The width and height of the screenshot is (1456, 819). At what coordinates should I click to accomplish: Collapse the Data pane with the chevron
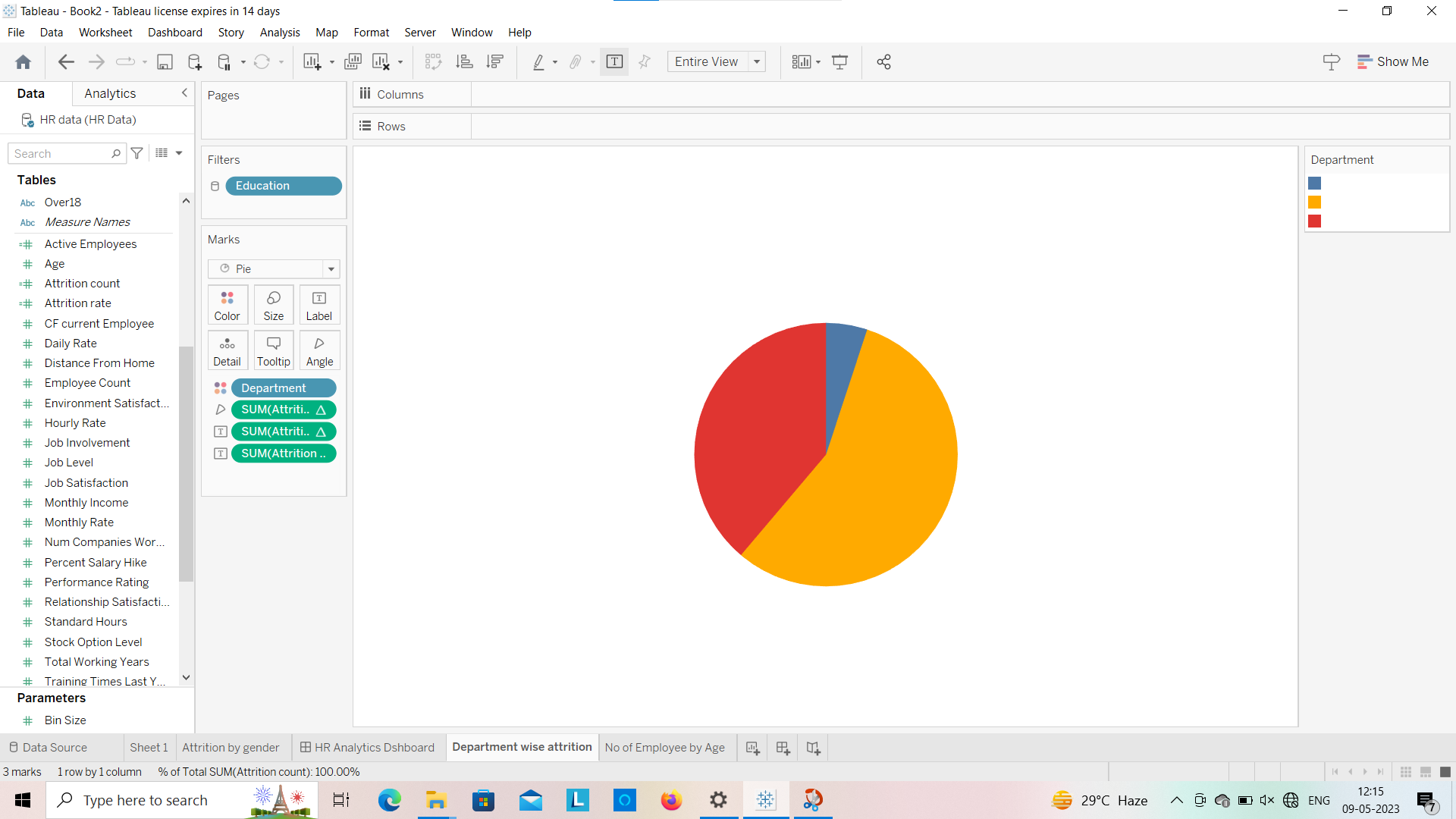pos(184,93)
